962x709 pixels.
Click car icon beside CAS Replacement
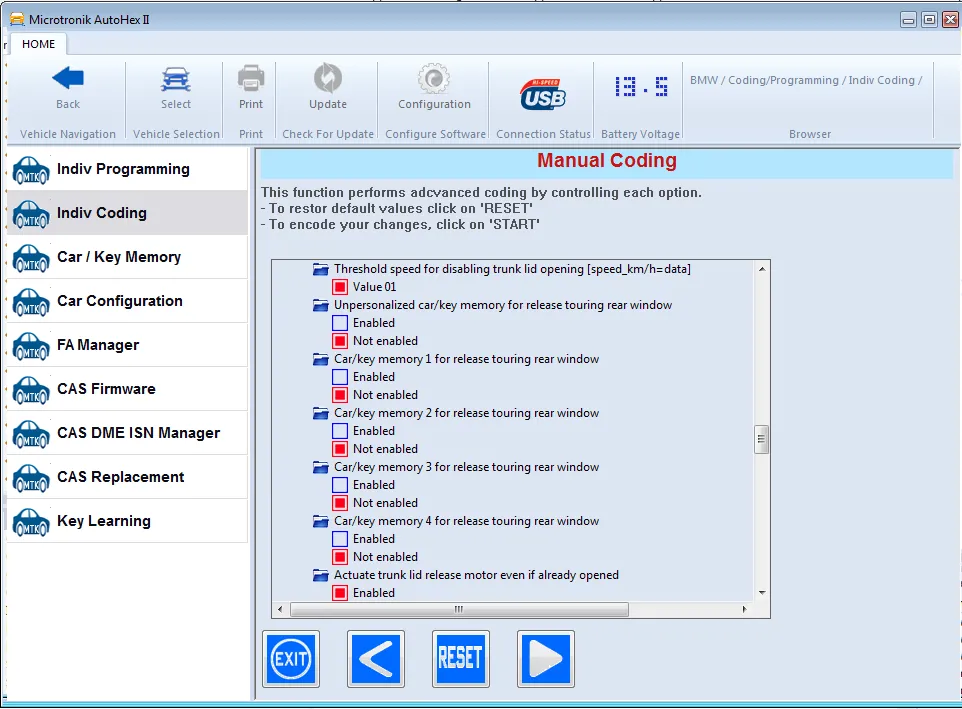click(31, 478)
